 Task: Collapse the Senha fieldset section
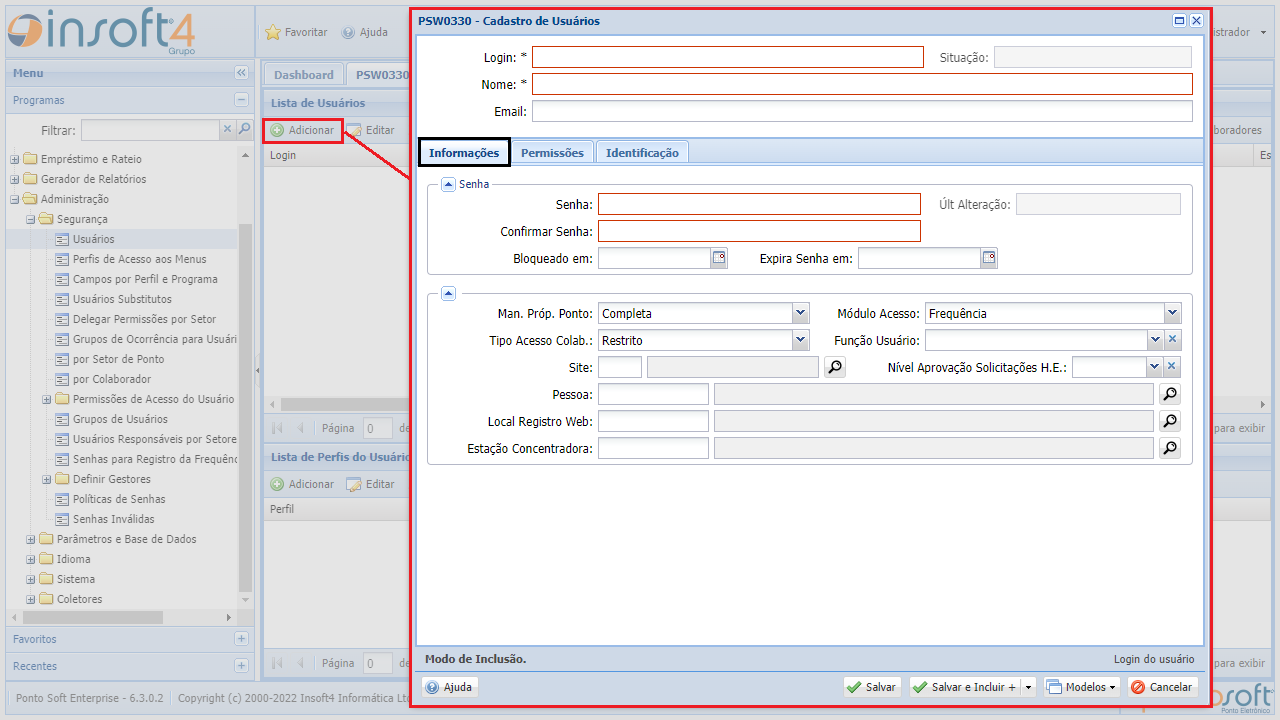coord(448,184)
